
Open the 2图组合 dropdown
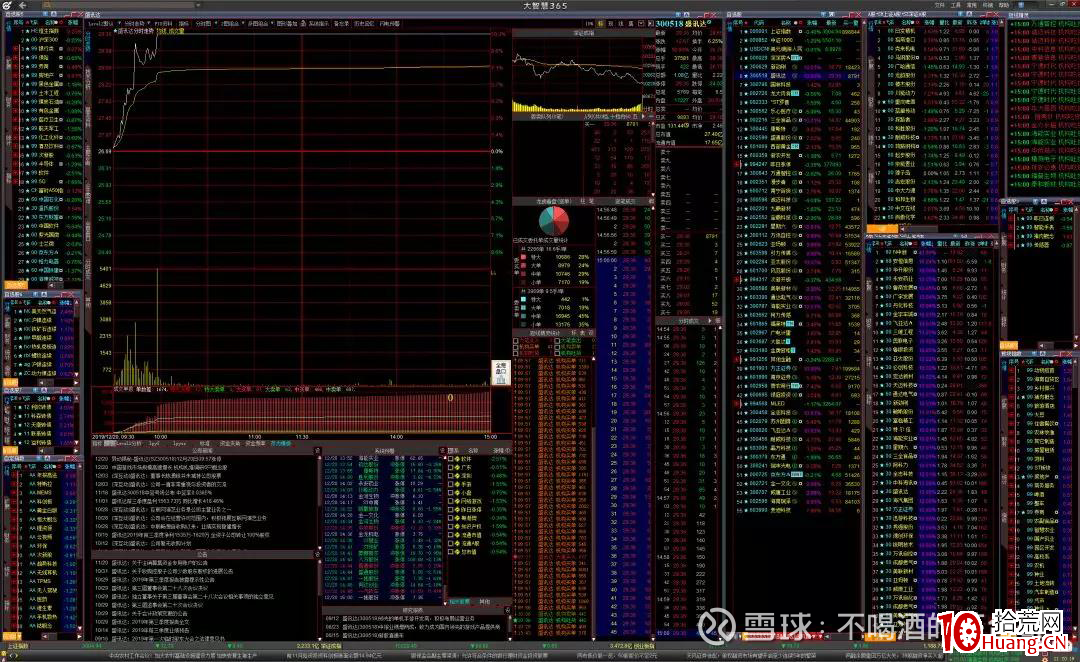click(x=242, y=23)
